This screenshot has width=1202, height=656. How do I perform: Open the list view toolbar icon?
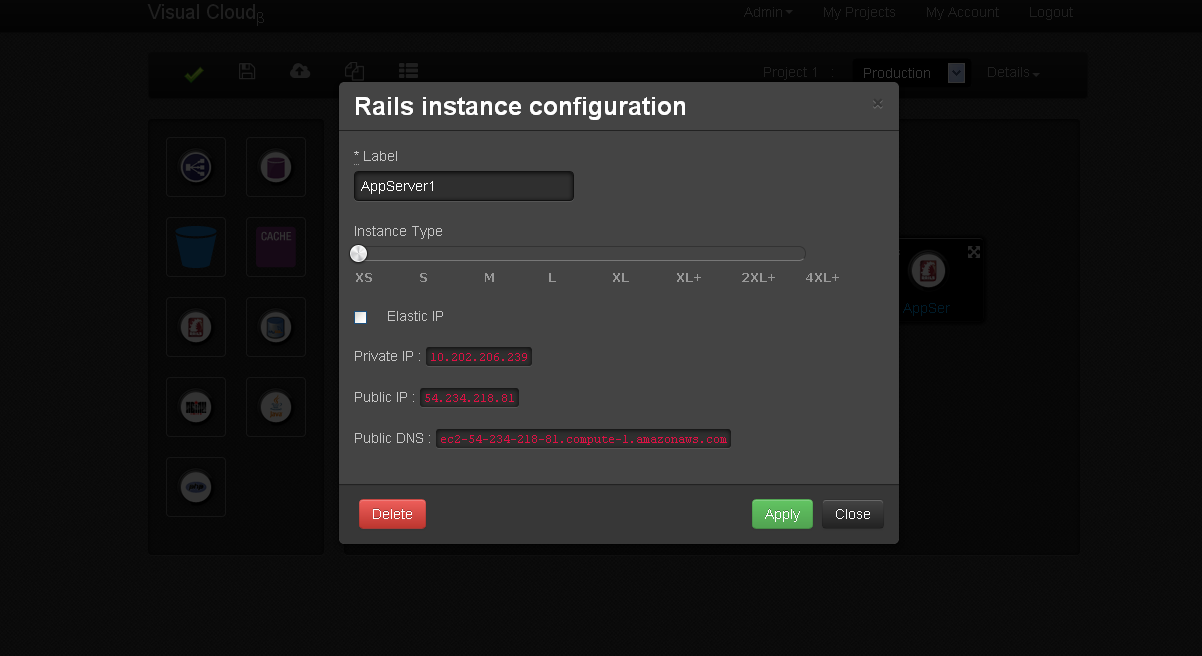click(408, 72)
